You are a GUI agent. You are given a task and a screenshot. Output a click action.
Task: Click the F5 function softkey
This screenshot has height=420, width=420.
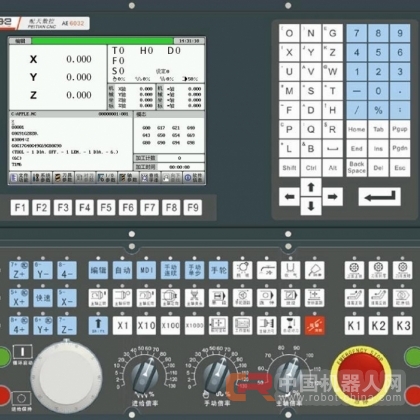click(106, 208)
